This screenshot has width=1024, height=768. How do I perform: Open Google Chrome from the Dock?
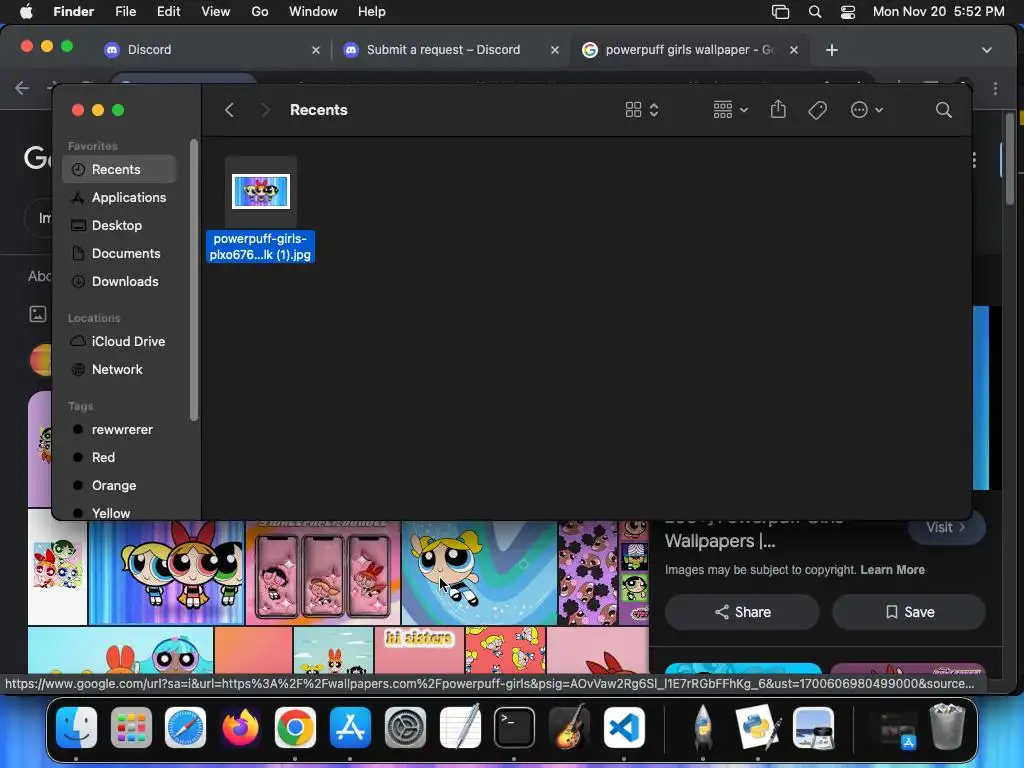pos(295,728)
